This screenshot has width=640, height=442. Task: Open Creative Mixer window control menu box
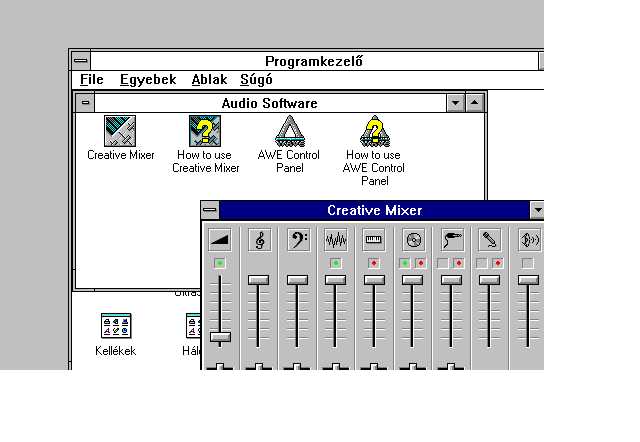click(210, 210)
